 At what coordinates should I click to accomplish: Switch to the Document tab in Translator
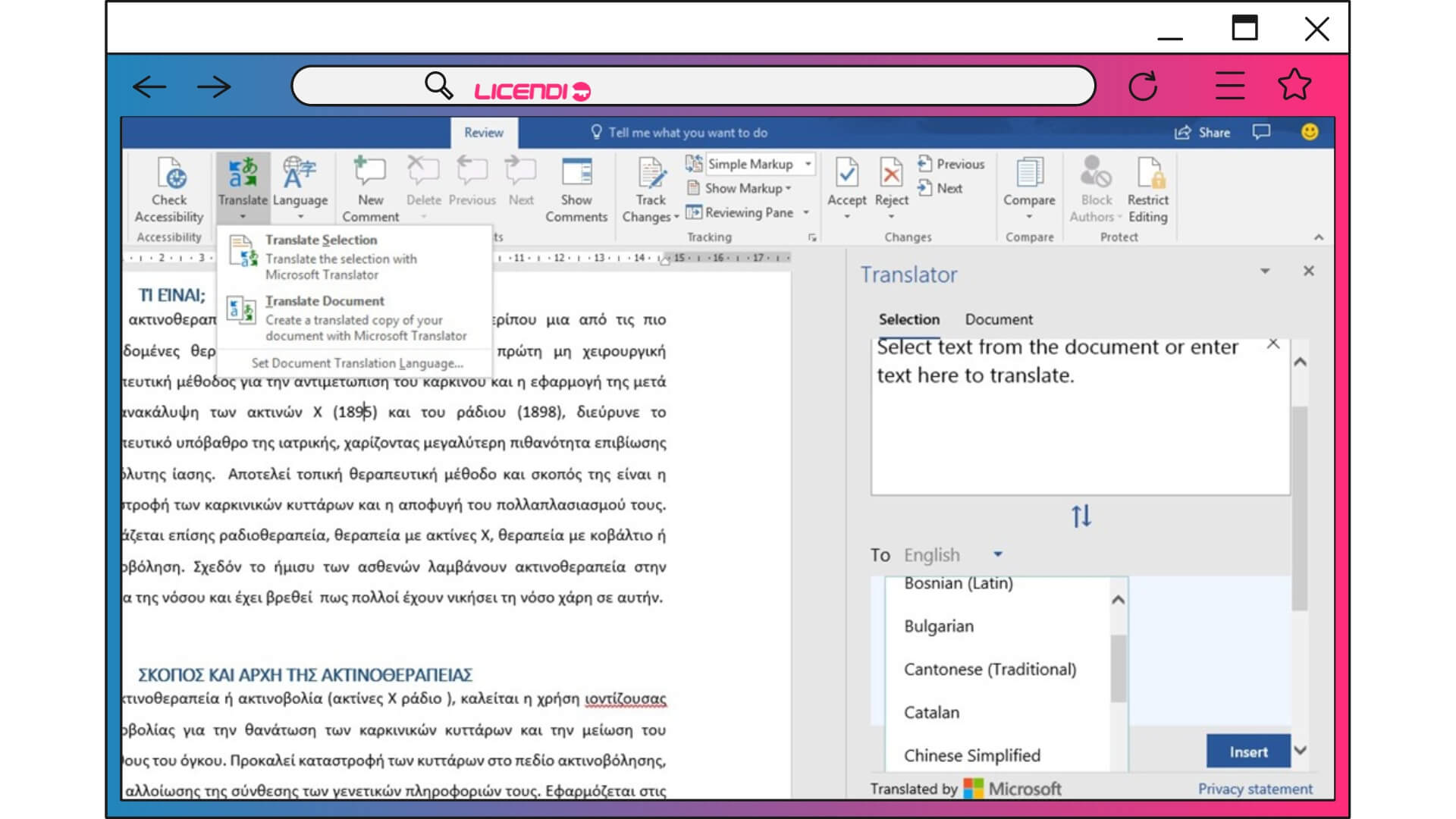[998, 319]
